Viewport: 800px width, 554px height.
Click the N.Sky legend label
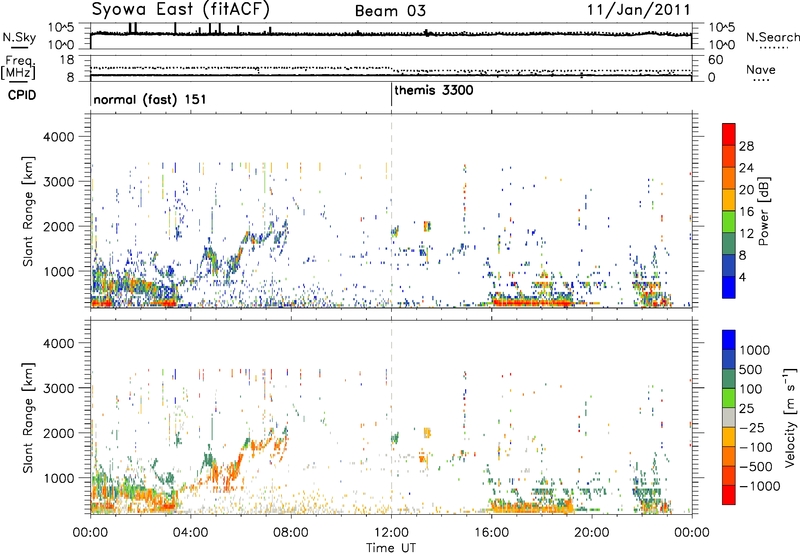[x=19, y=37]
